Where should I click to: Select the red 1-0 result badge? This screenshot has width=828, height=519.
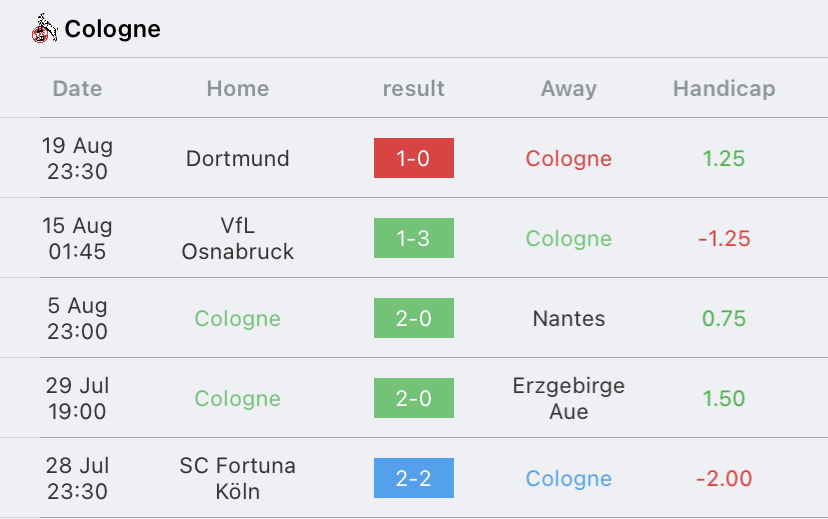click(413, 158)
